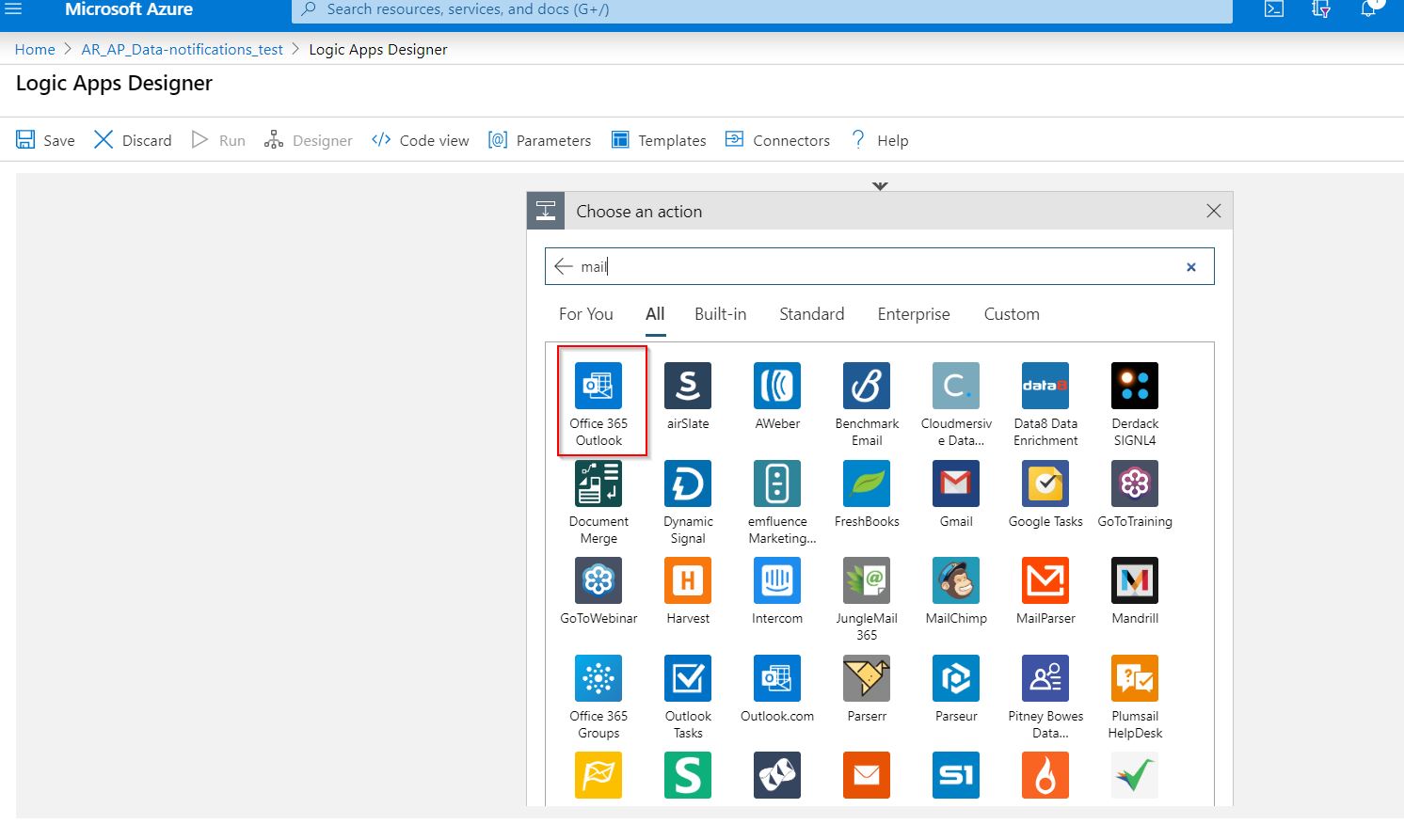The width and height of the screenshot is (1404, 840).
Task: Go back from connector search
Action: pyautogui.click(x=564, y=266)
